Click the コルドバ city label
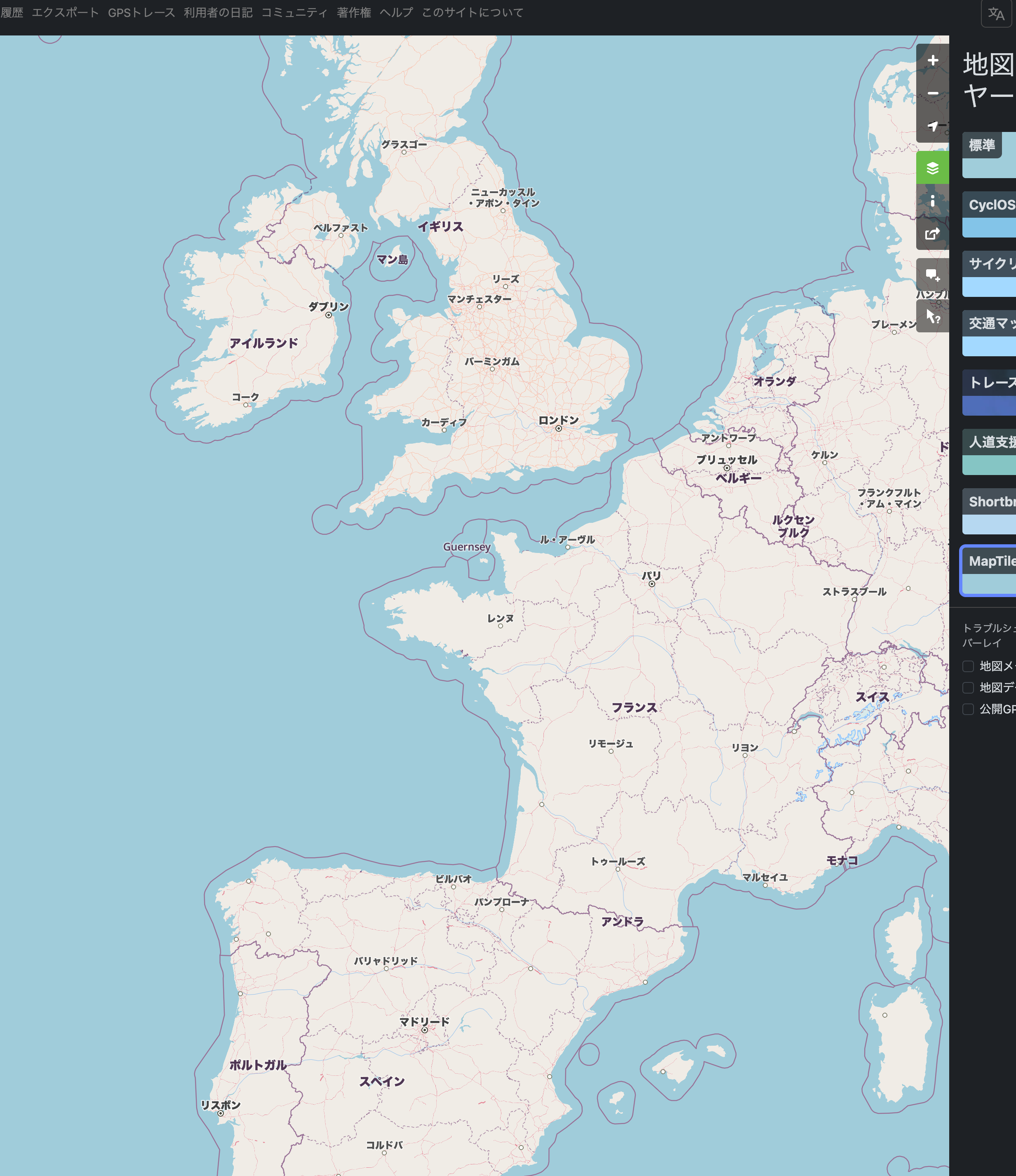Viewport: 1016px width, 1176px height. click(384, 1145)
